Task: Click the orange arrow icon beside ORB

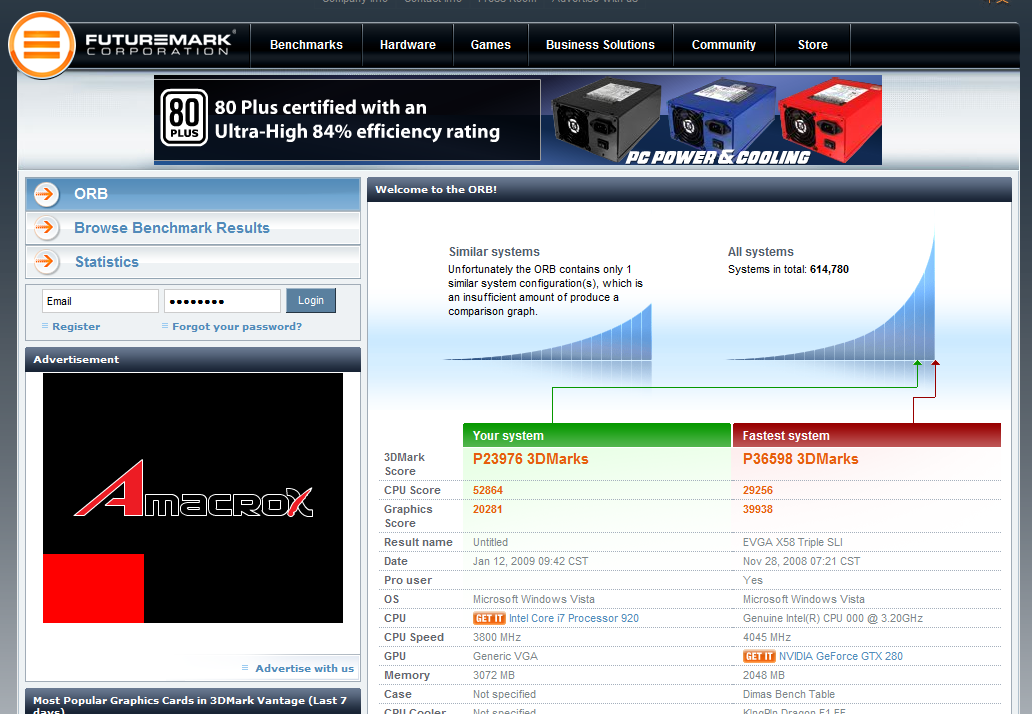Action: pos(46,194)
